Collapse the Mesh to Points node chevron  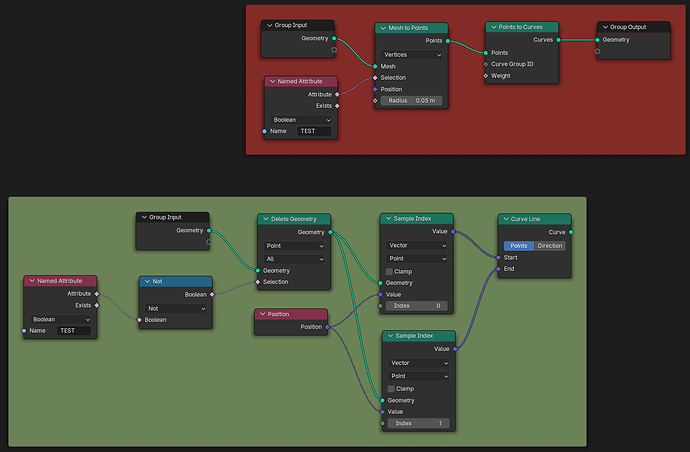[383, 28]
